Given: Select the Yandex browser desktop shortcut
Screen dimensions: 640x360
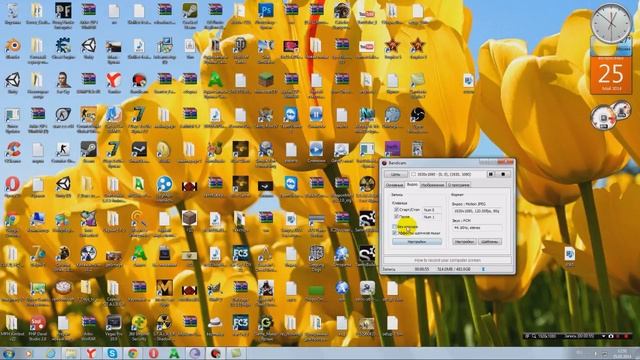Looking at the screenshot, I should coord(113,80).
